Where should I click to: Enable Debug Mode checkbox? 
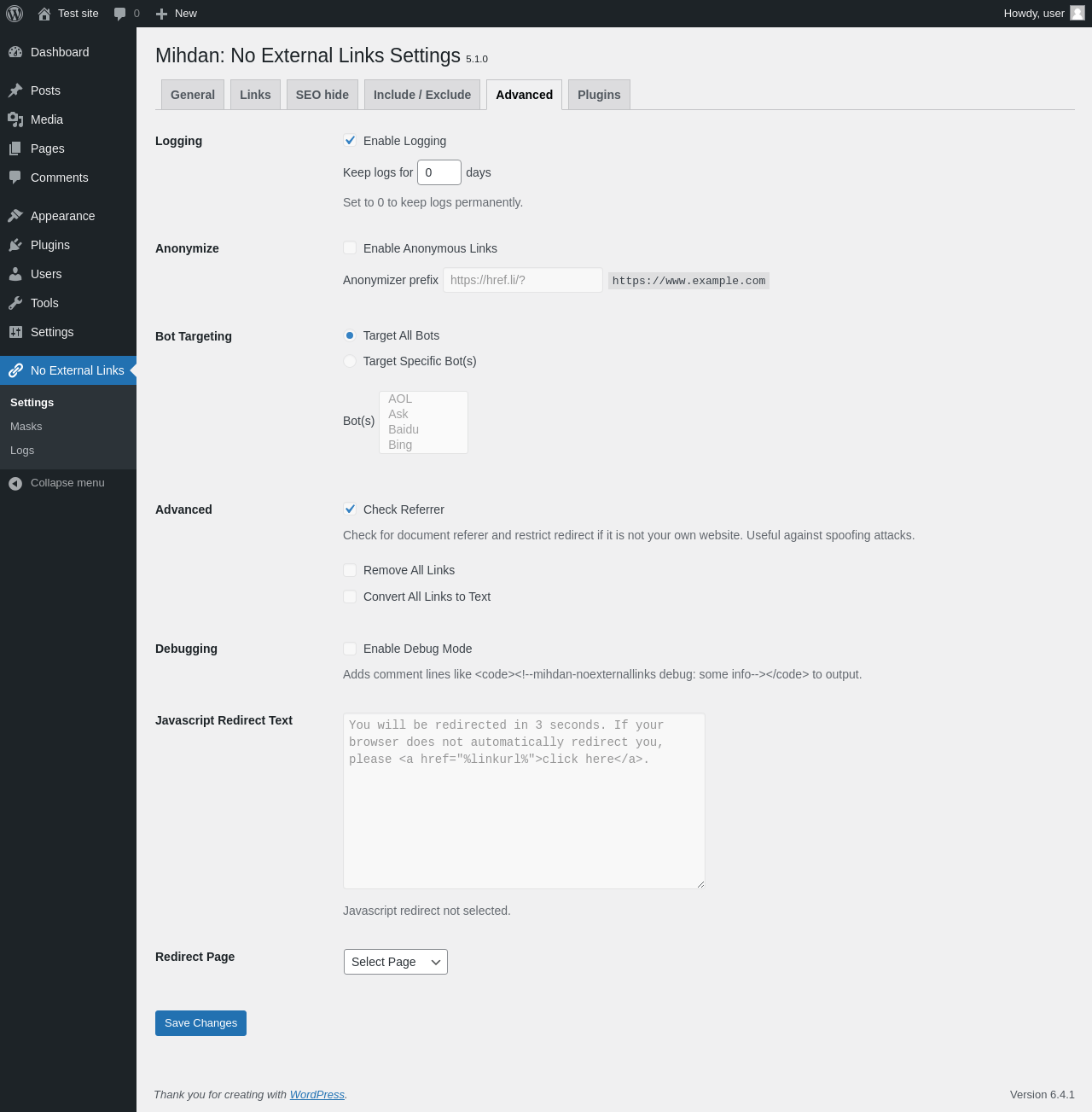[350, 649]
